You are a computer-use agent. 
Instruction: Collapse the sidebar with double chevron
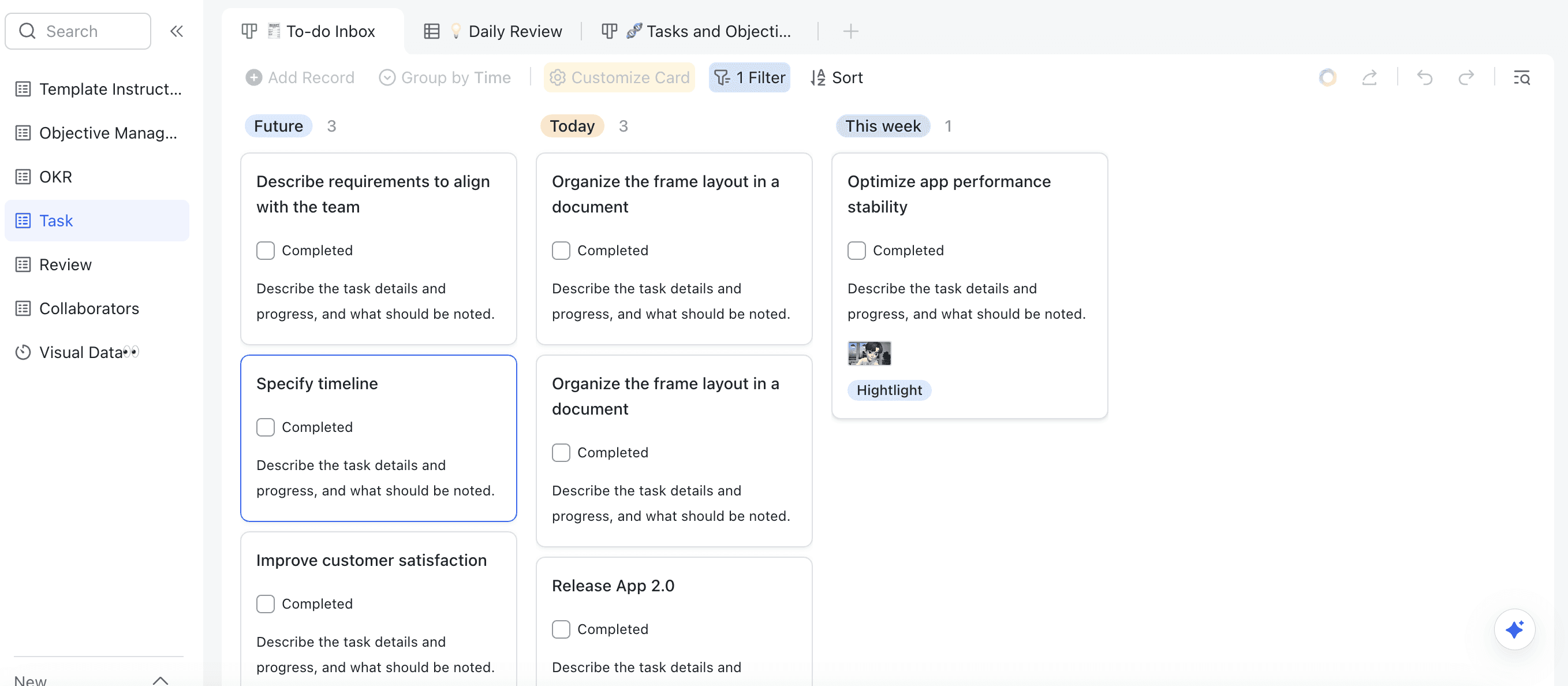click(x=177, y=31)
